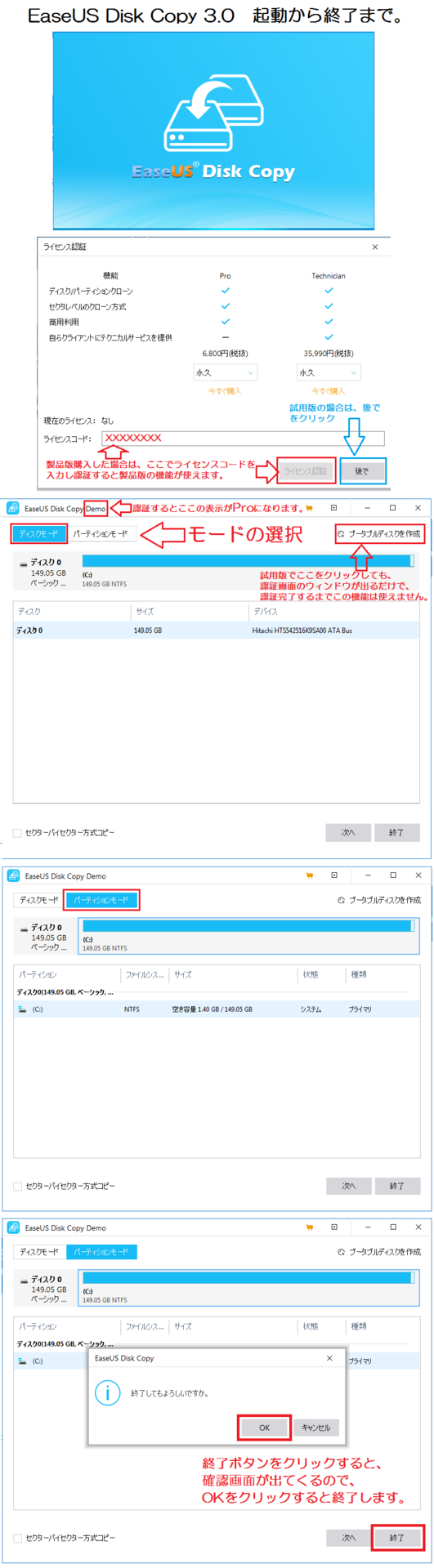The image size is (434, 1568).
Task: Click ブータブルディスクを作成 in Disk Mode window
Action: [x=379, y=534]
